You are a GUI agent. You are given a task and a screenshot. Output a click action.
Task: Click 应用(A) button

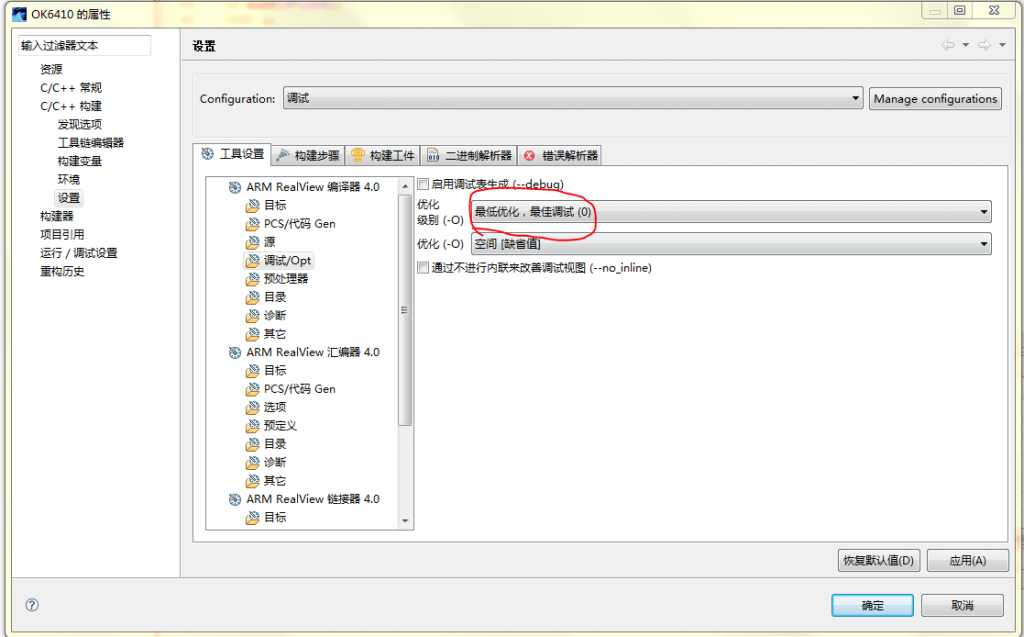[968, 561]
